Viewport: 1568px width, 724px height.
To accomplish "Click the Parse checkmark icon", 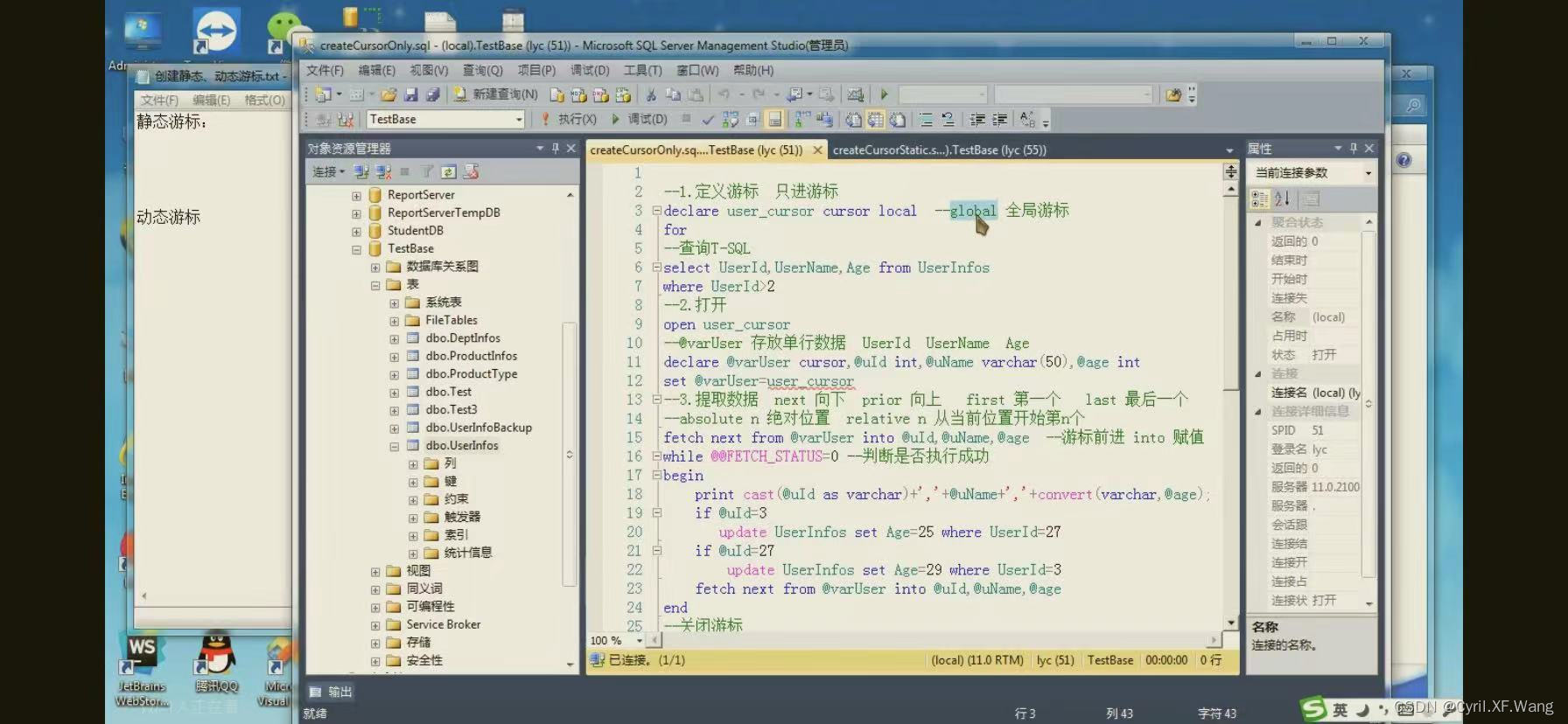I will point(708,119).
